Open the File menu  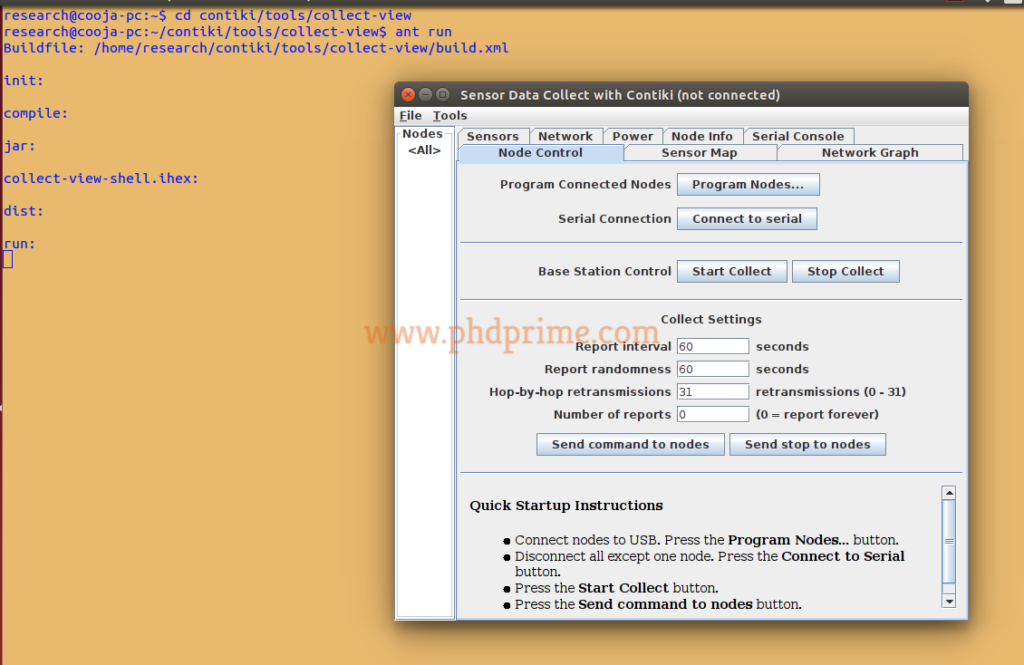click(x=409, y=115)
